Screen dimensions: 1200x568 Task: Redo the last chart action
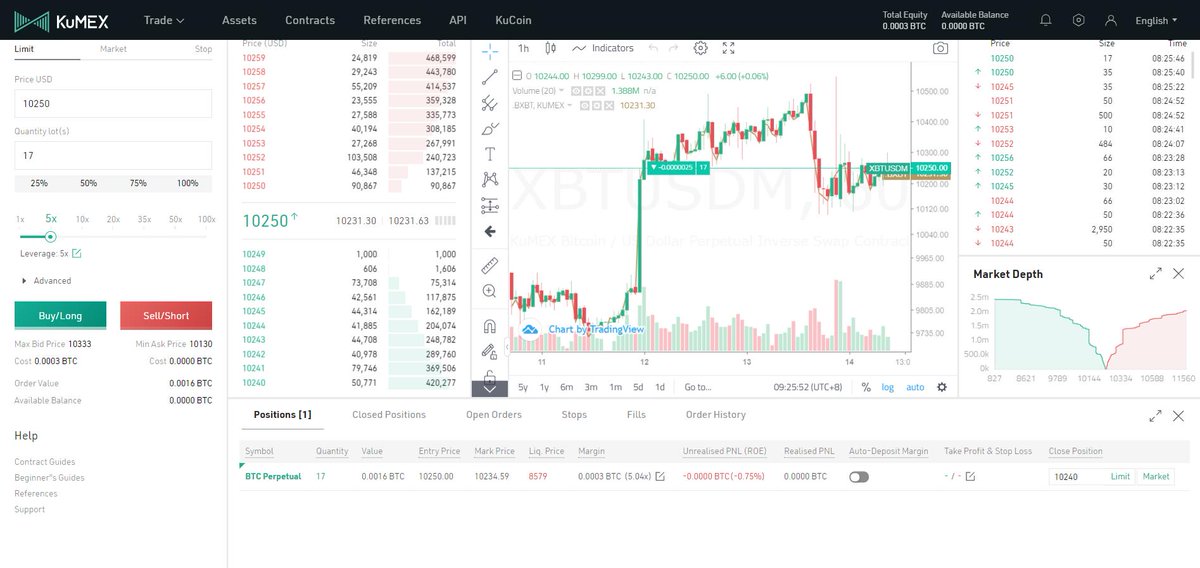tap(673, 48)
